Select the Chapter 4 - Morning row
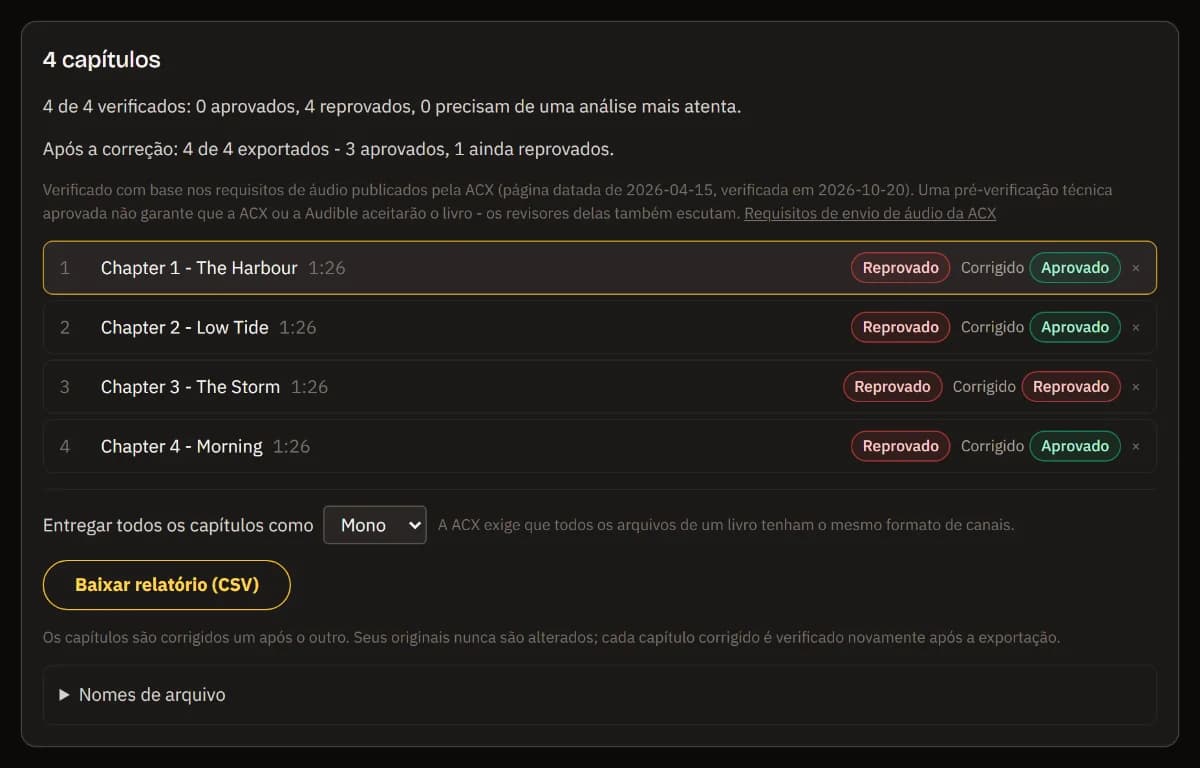The height and width of the screenshot is (768, 1200). coord(600,446)
